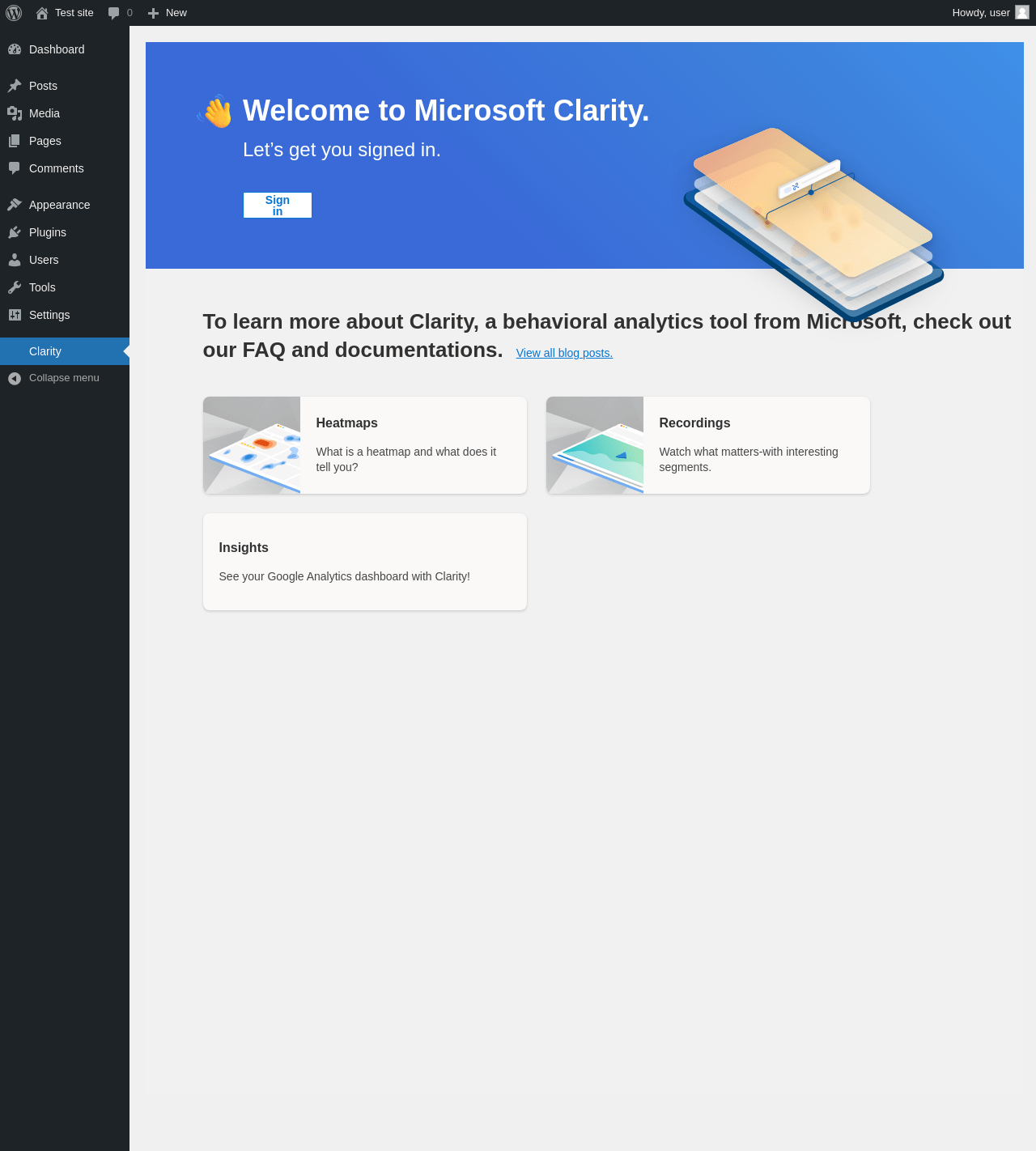
Task: Click the Sign in button
Action: 278,206
